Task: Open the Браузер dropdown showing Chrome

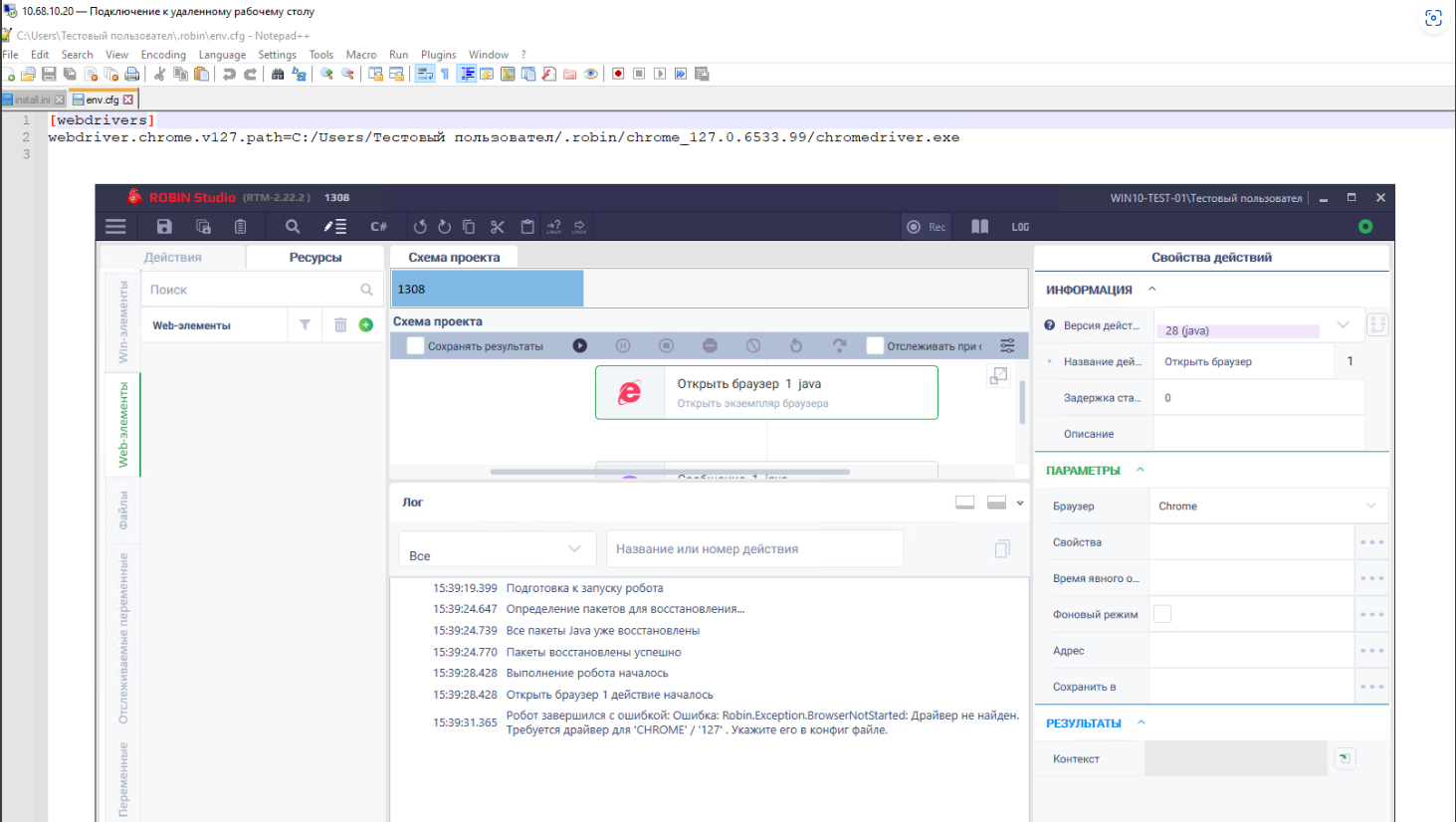Action: point(1266,507)
